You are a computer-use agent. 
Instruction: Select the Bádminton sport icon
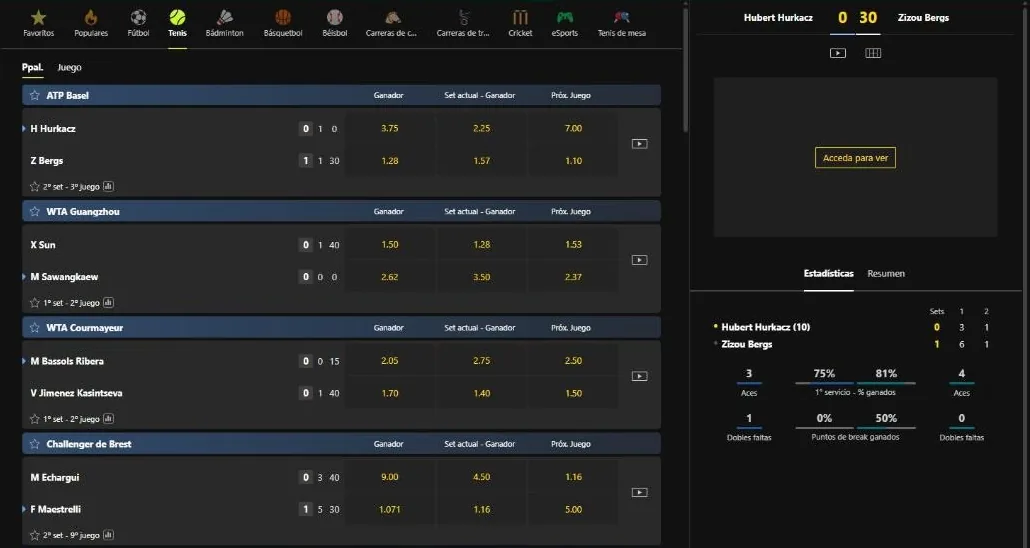(225, 18)
